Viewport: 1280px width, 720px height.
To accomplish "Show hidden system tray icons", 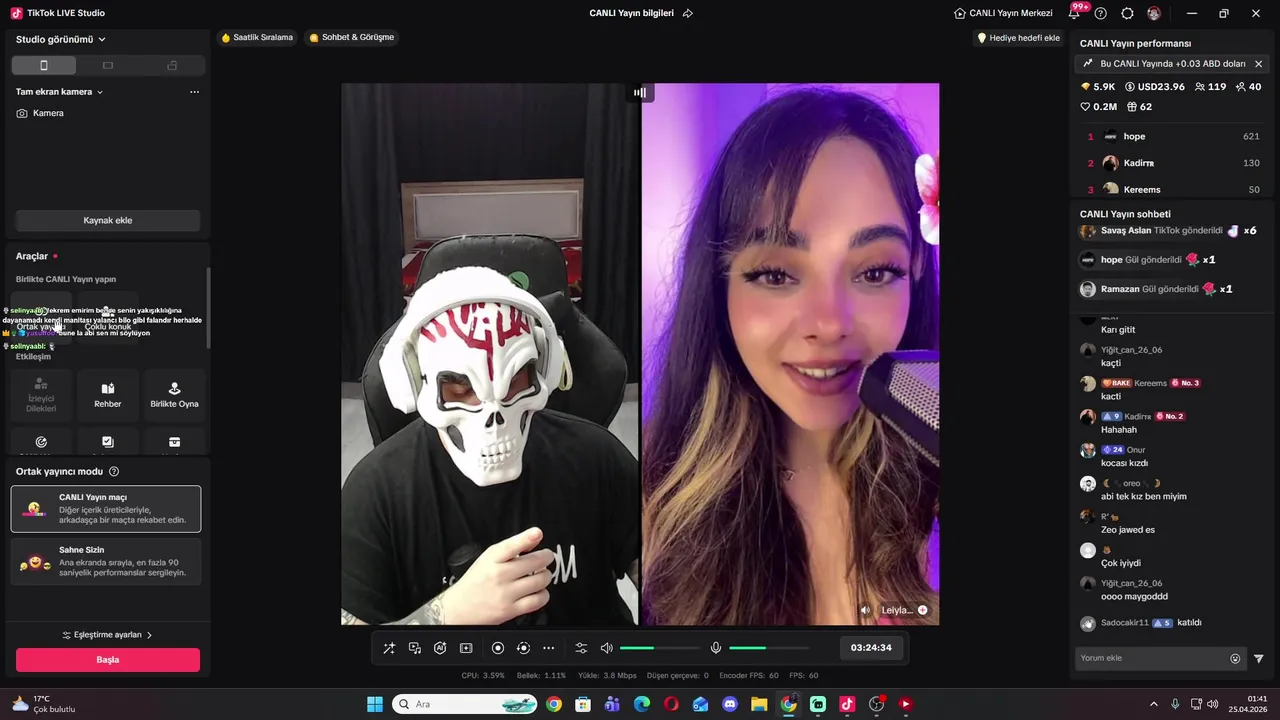I will pos(1154,704).
